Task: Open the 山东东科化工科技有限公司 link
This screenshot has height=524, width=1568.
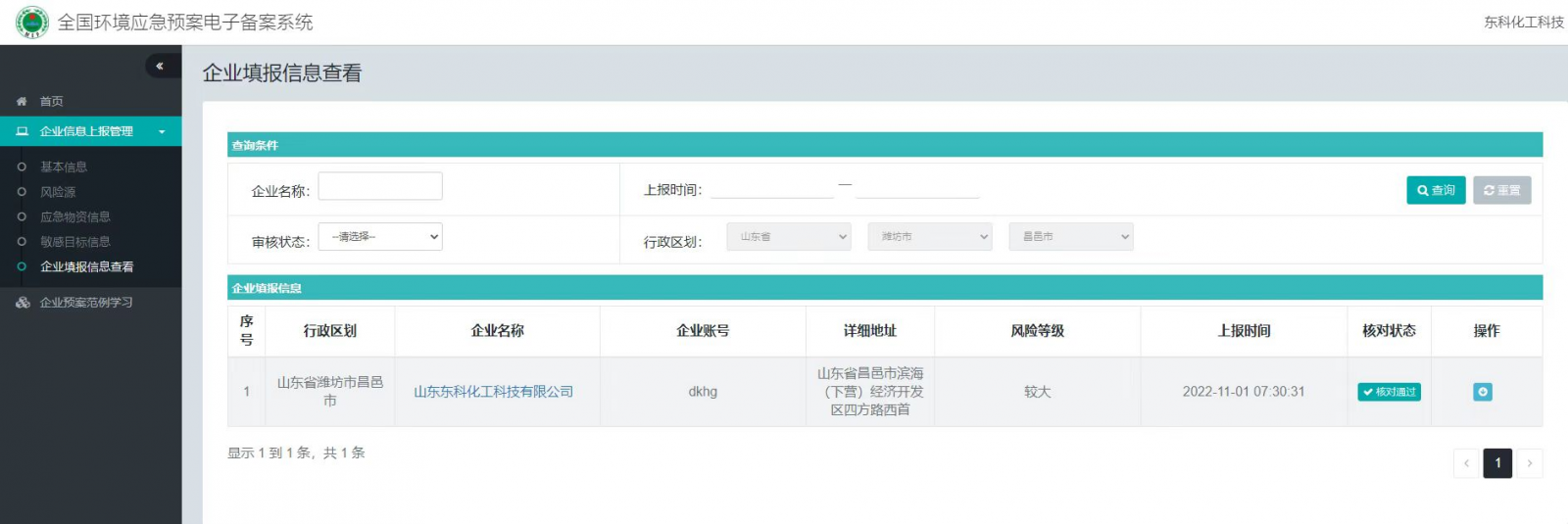Action: coord(493,392)
